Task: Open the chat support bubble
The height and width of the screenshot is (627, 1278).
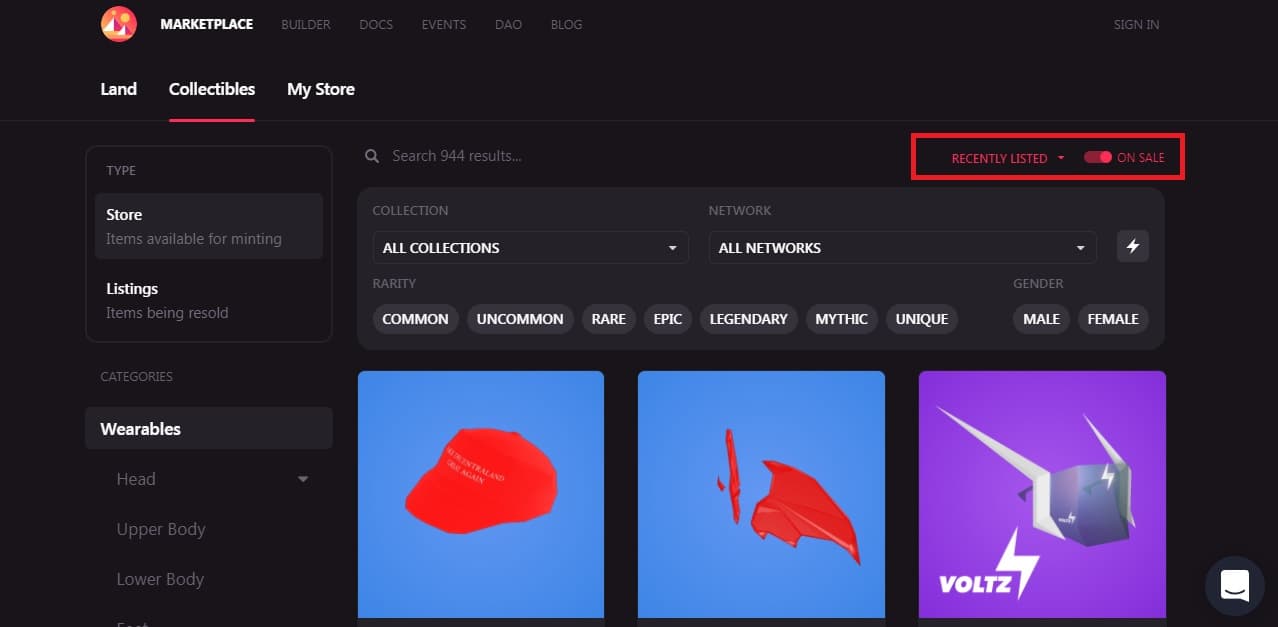Action: 1235,585
